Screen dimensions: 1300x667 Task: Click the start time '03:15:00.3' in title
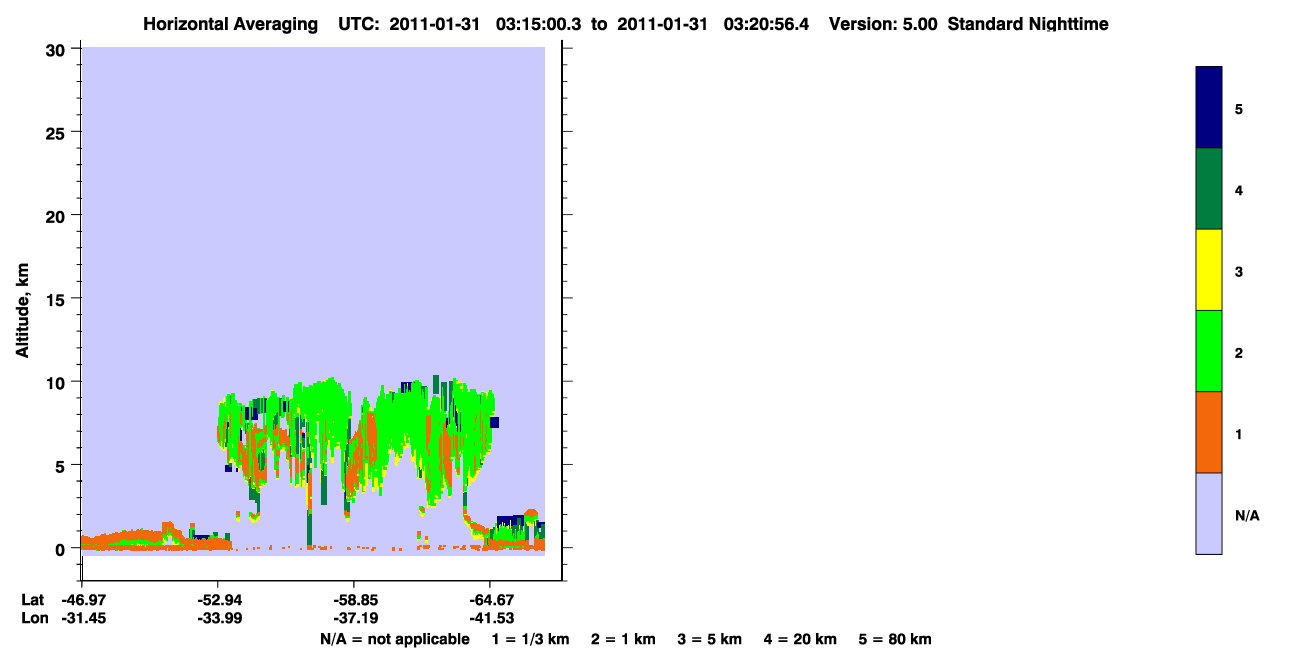pos(541,24)
